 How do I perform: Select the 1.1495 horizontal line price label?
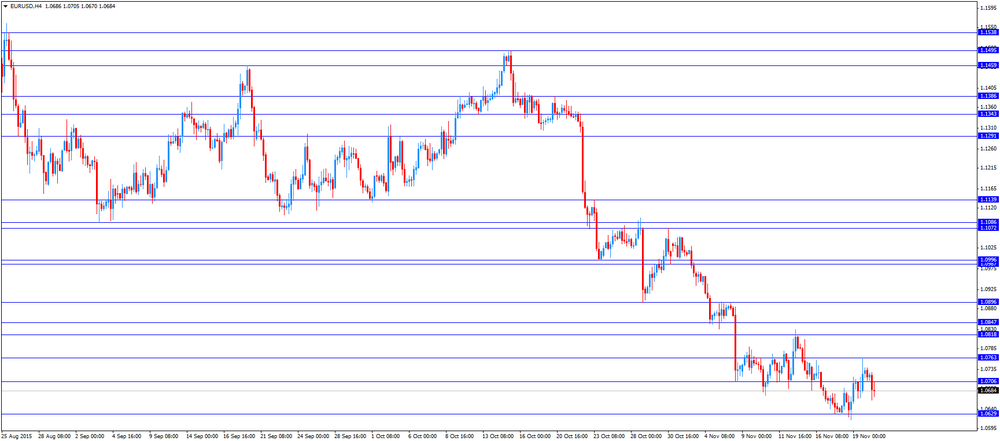point(988,50)
